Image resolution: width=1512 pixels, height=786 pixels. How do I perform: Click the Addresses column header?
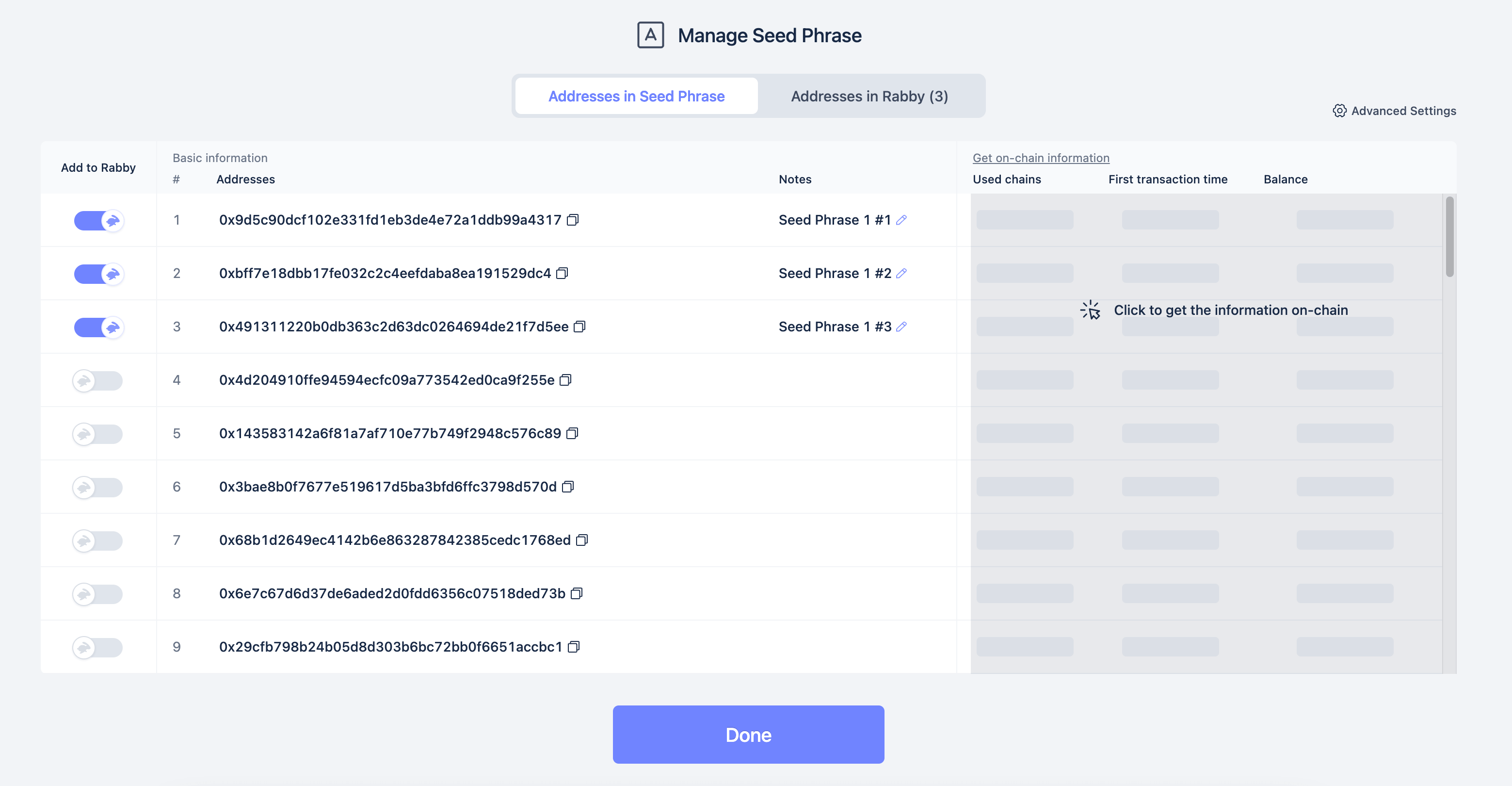click(245, 179)
